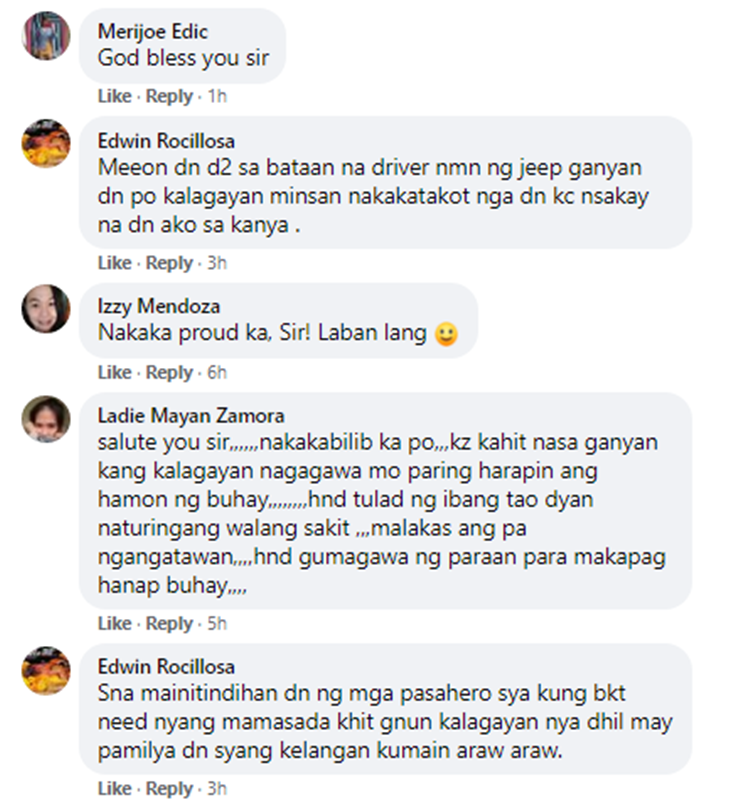Open the Izzy Mendoza name link
This screenshot has width=750, height=802.
[x=159, y=306]
